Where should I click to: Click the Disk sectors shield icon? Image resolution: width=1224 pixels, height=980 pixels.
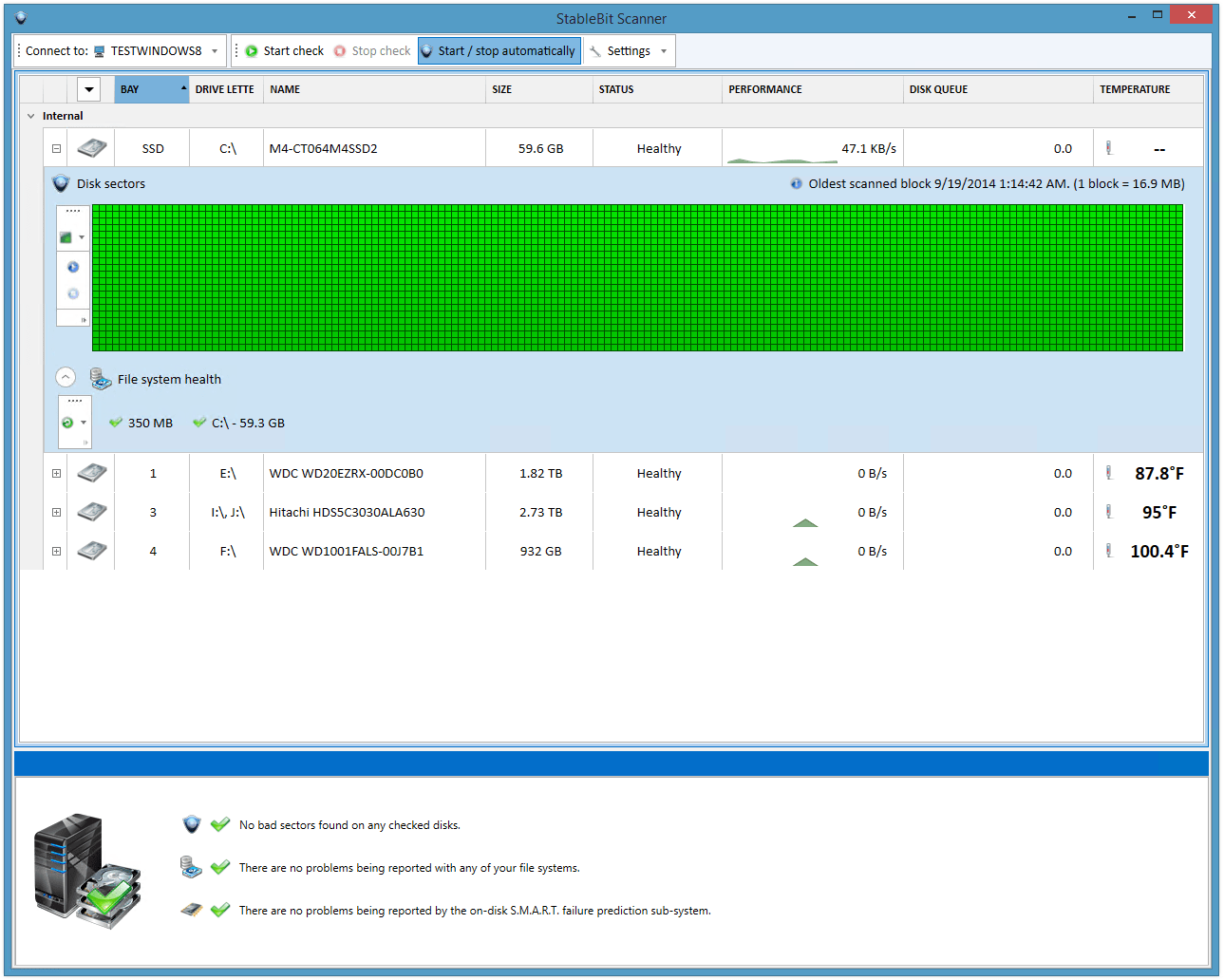(x=61, y=183)
